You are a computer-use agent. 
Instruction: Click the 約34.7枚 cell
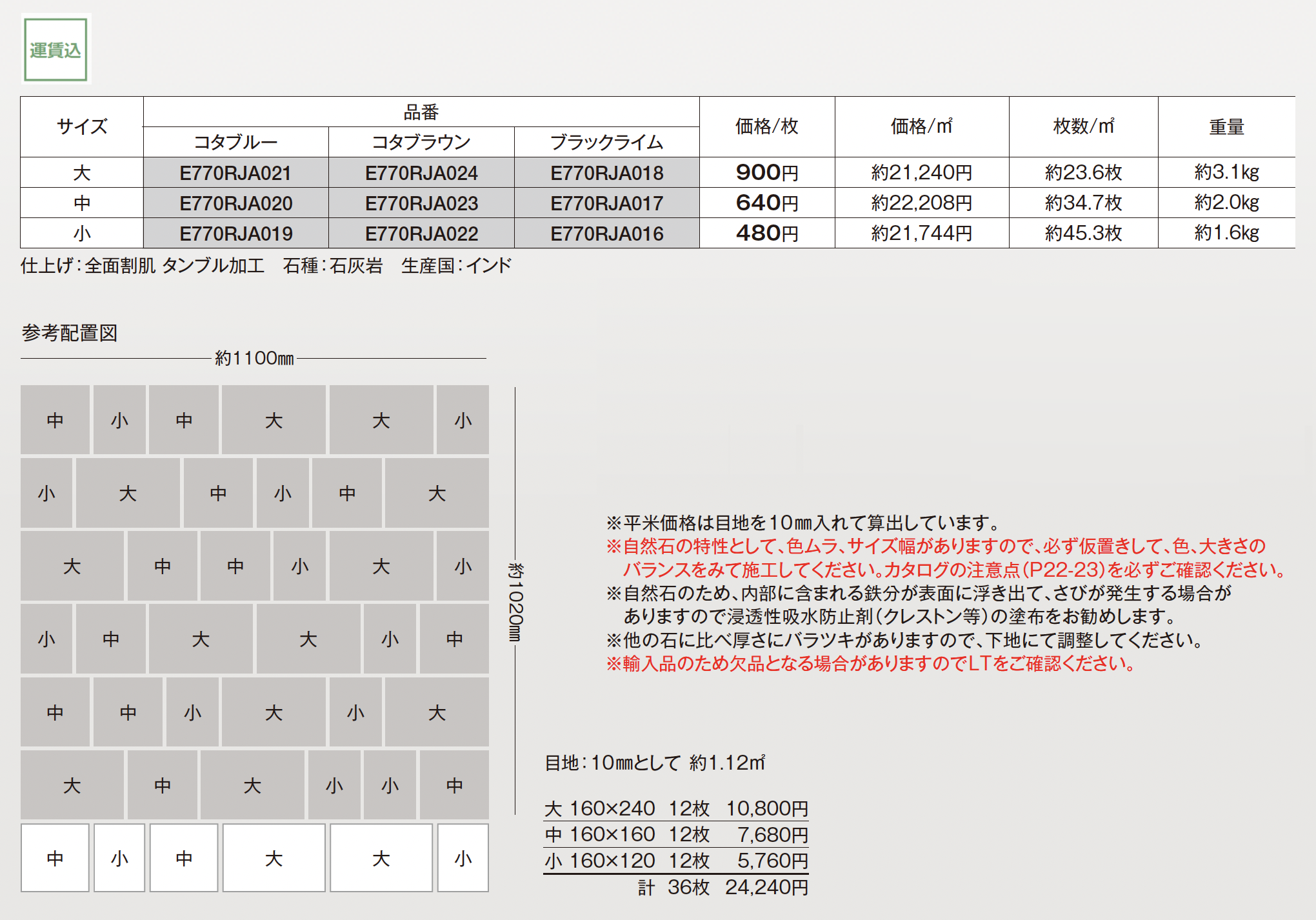[1083, 203]
